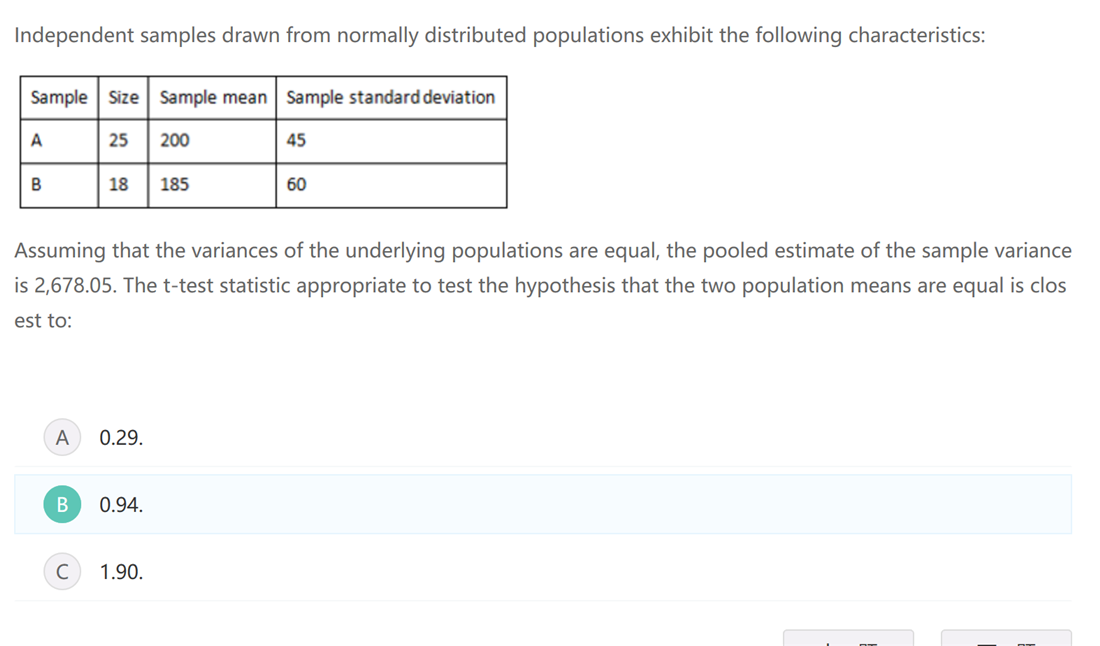Click the standard deviation cell showing 45

click(x=391, y=141)
